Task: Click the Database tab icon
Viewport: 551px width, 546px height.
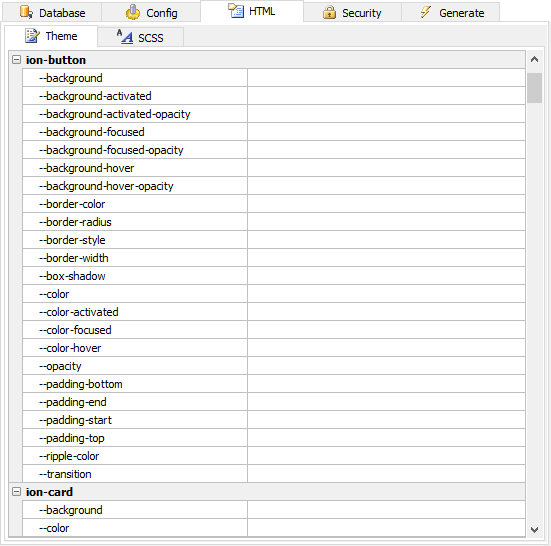Action: point(26,12)
